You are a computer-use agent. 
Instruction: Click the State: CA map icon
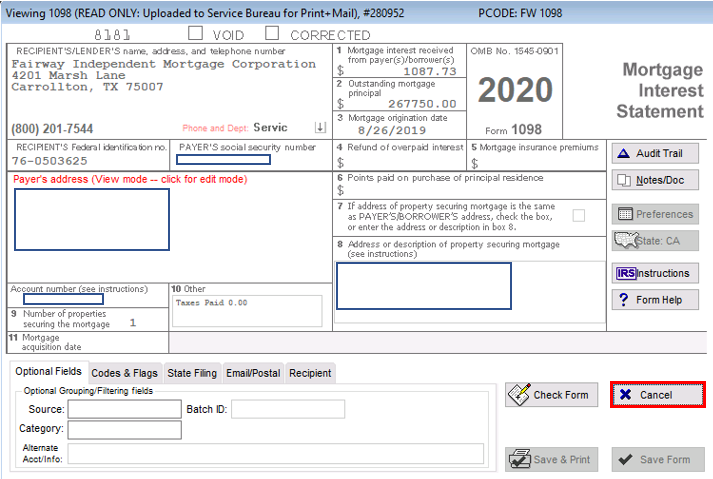tap(625, 240)
